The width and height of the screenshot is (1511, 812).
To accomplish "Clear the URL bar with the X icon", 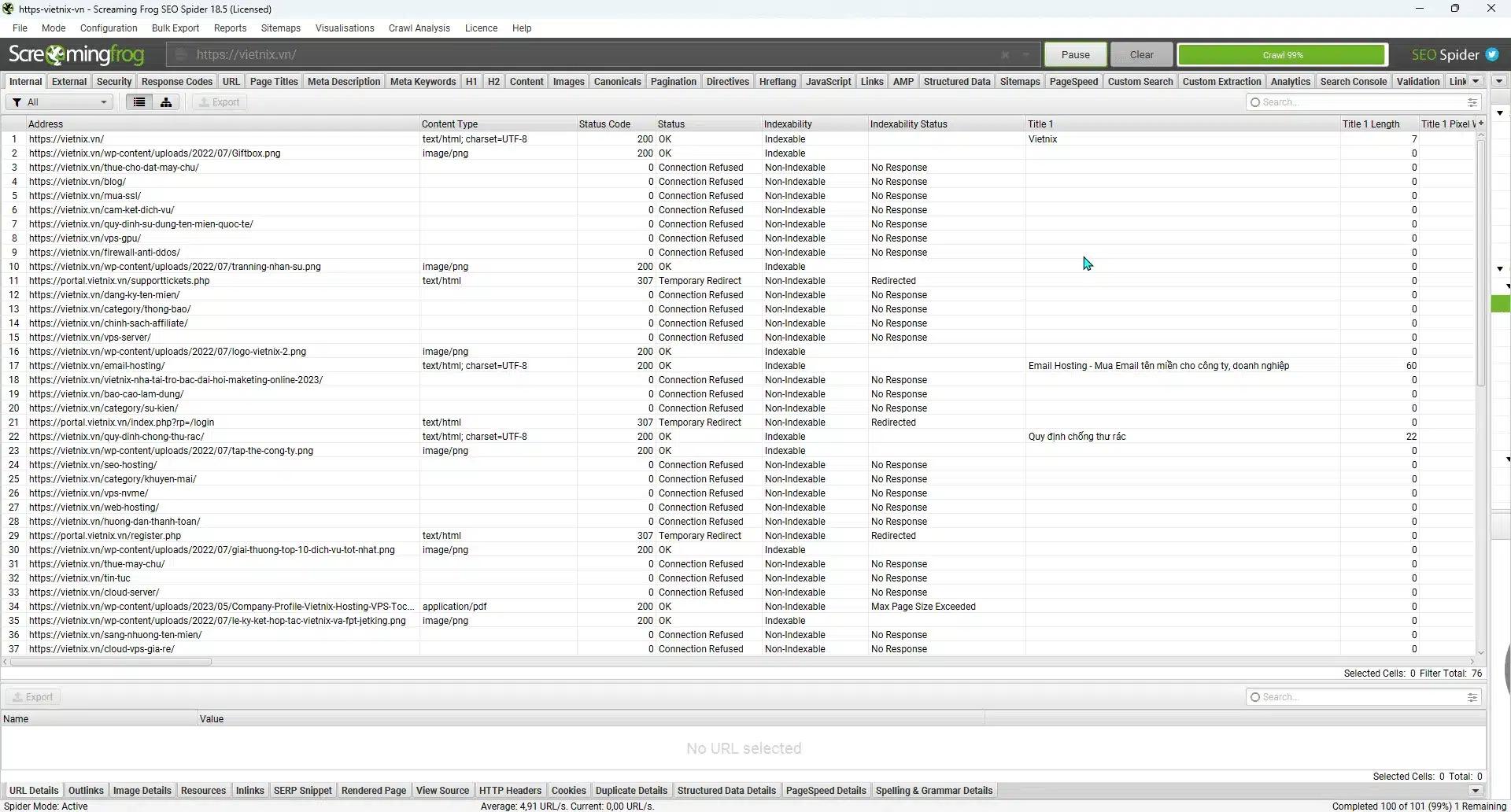I will 1005,55.
